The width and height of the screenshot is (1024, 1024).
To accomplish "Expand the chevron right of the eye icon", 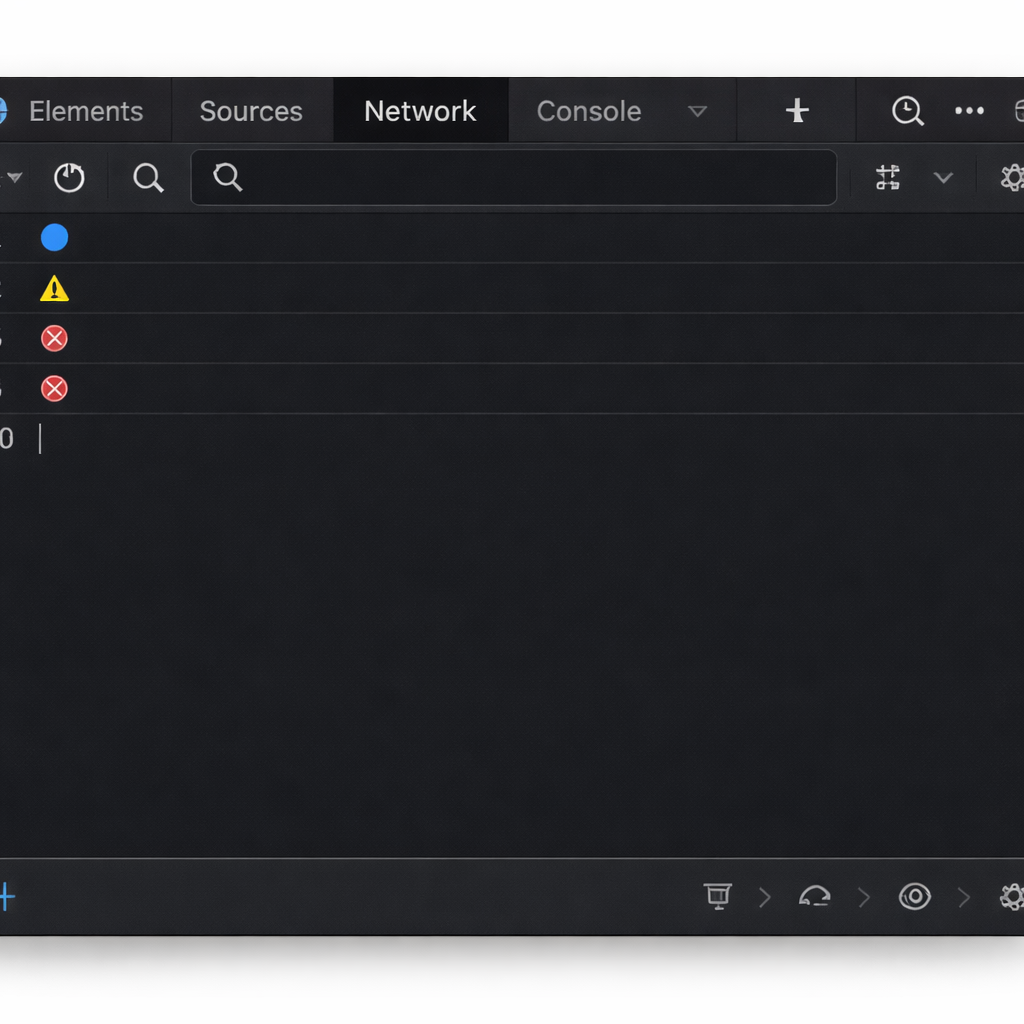I will pyautogui.click(x=964, y=897).
